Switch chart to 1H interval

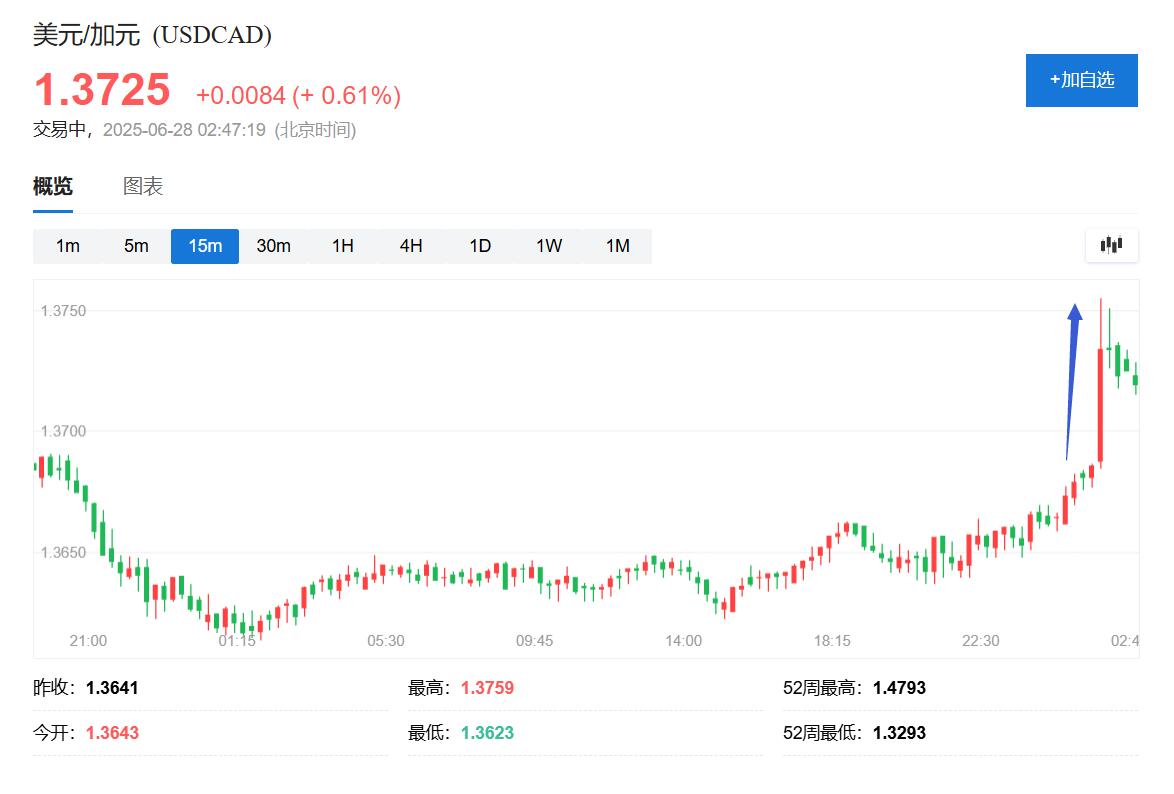coord(343,246)
